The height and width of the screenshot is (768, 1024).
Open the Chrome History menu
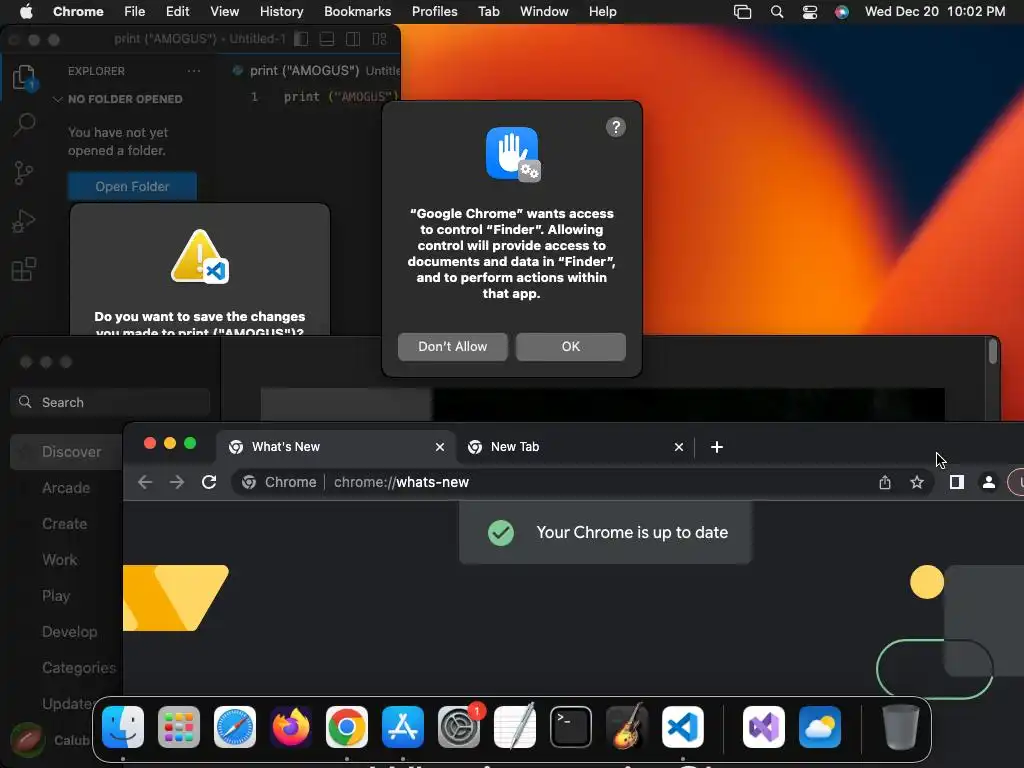(281, 12)
